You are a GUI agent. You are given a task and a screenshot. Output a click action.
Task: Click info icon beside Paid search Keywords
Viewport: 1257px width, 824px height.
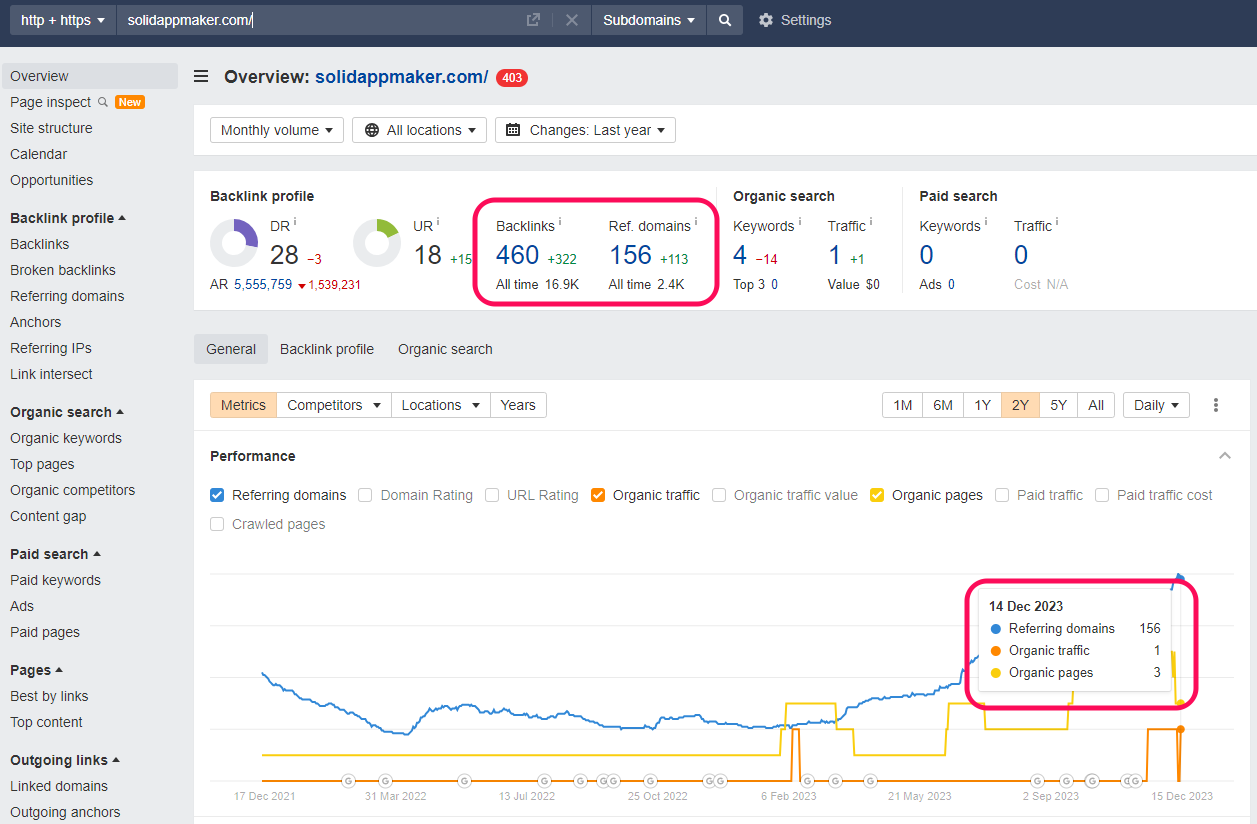tap(986, 222)
